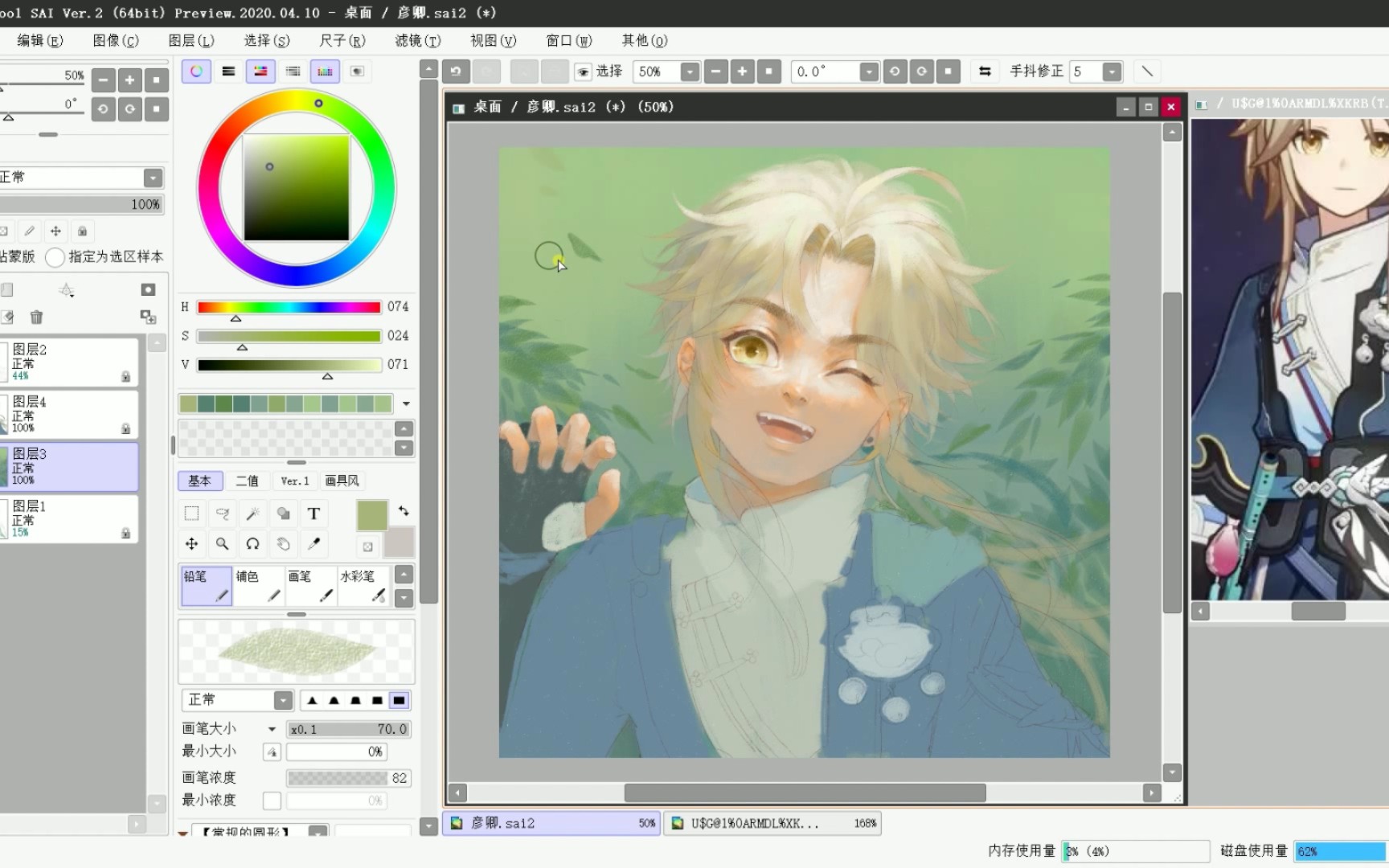
Task: Zoom in navigator with plus button
Action: tap(129, 80)
